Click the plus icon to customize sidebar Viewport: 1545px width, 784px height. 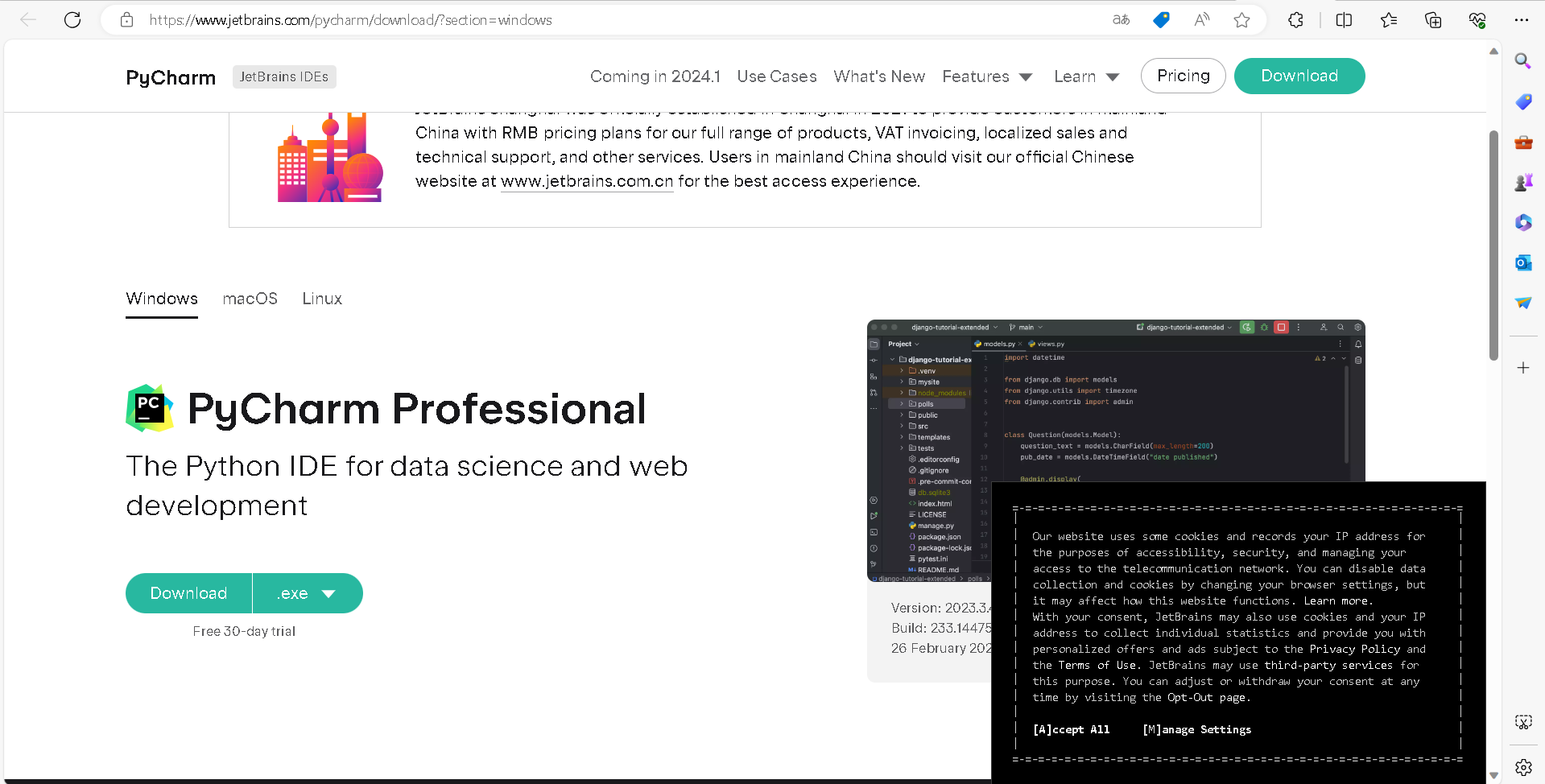coord(1523,368)
